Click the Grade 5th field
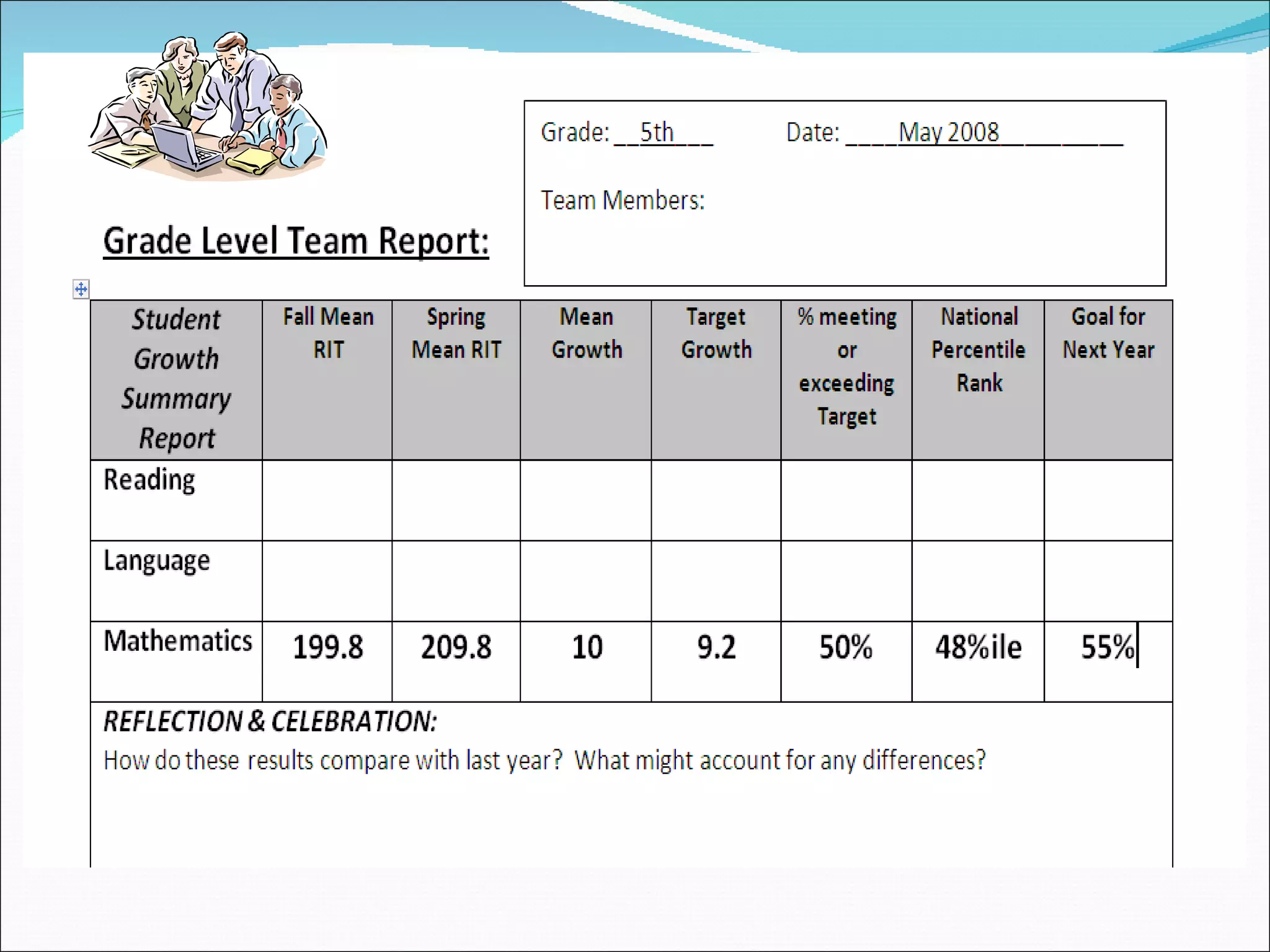1270x952 pixels. [x=657, y=133]
